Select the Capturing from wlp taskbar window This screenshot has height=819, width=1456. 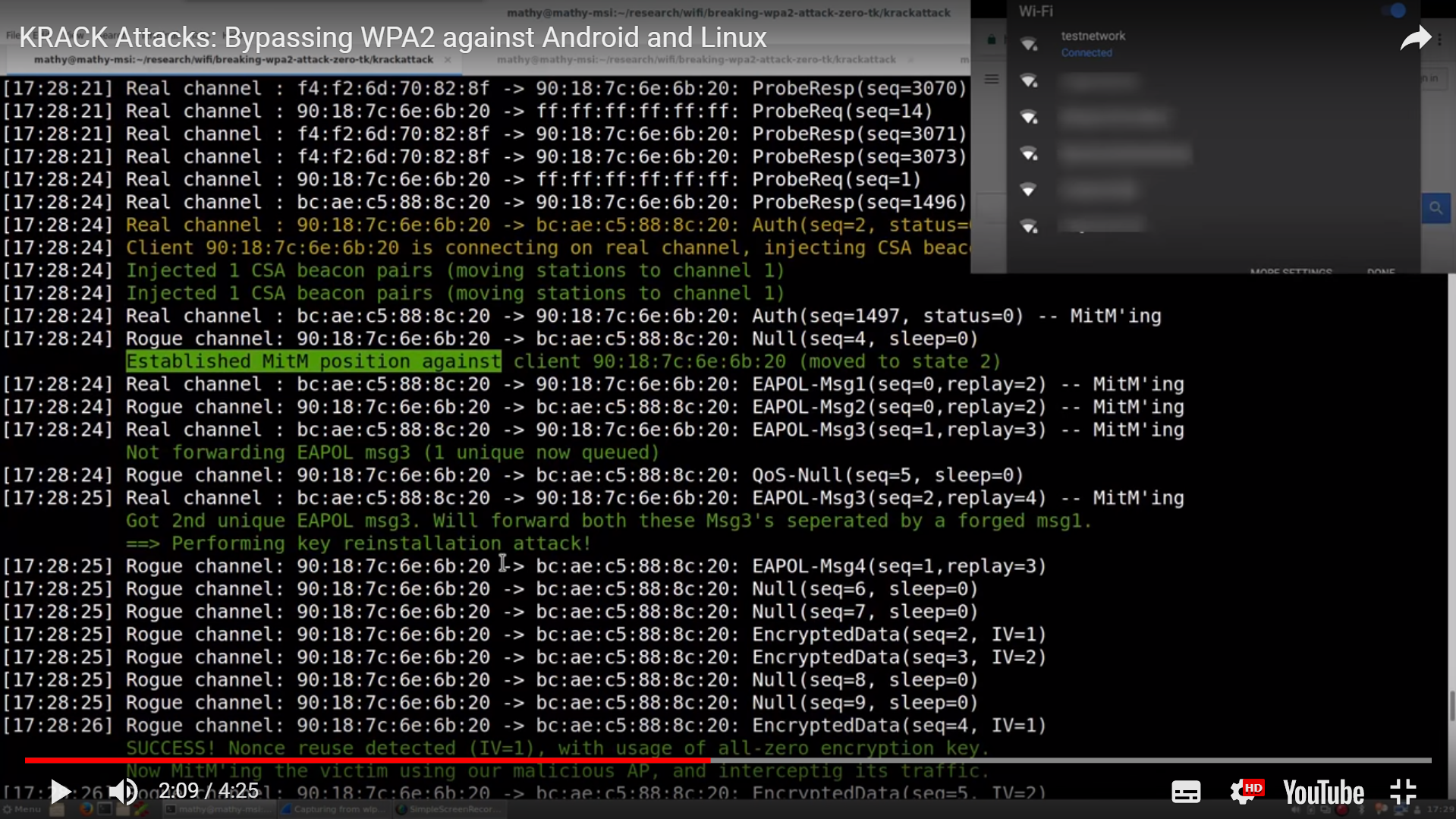pyautogui.click(x=335, y=809)
